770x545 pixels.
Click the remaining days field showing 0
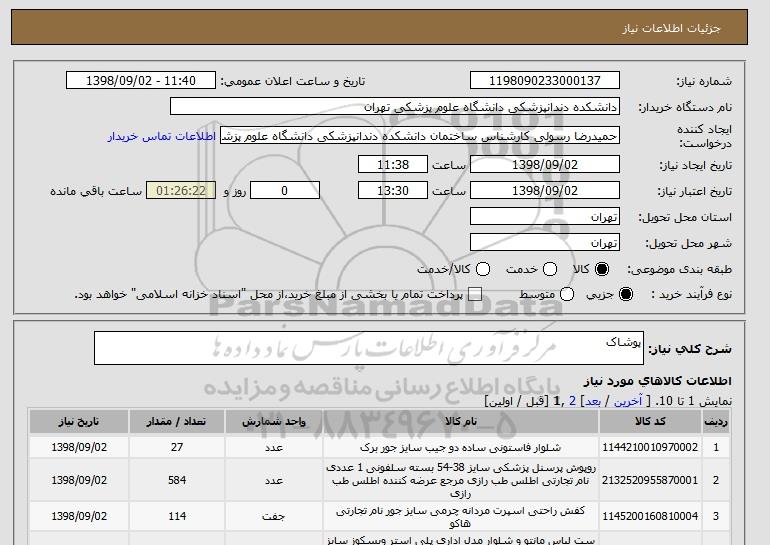click(x=285, y=191)
